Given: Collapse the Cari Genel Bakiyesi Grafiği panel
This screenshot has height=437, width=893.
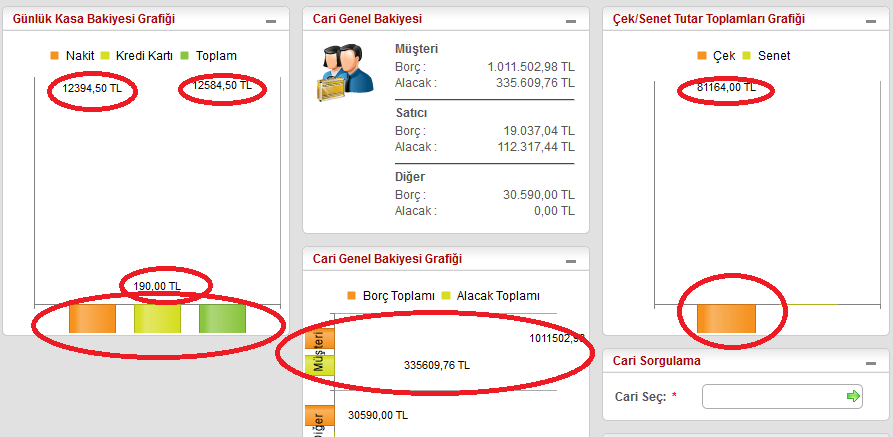Looking at the screenshot, I should point(571,261).
